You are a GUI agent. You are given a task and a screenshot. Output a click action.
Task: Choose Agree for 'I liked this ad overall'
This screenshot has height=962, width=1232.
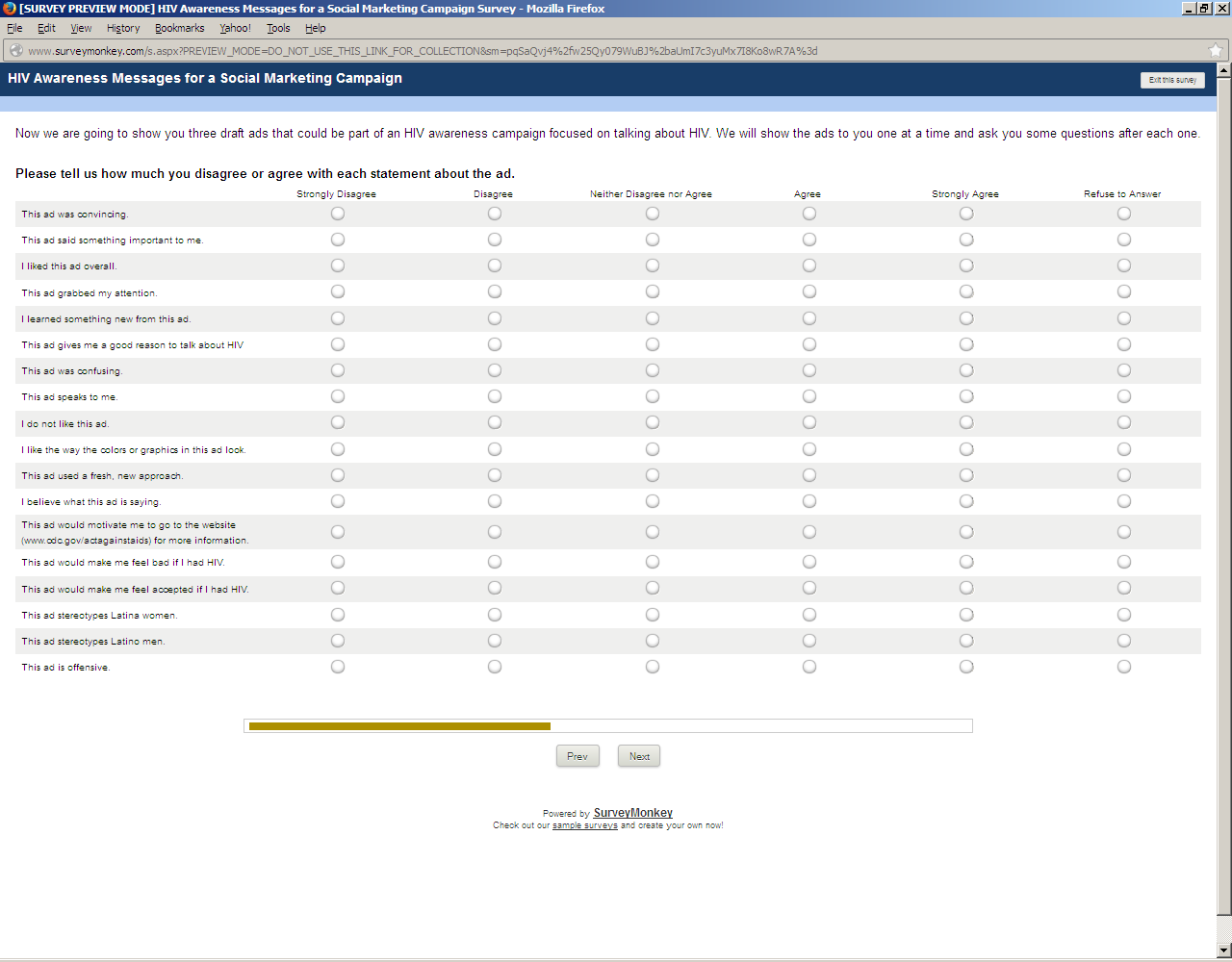click(809, 266)
